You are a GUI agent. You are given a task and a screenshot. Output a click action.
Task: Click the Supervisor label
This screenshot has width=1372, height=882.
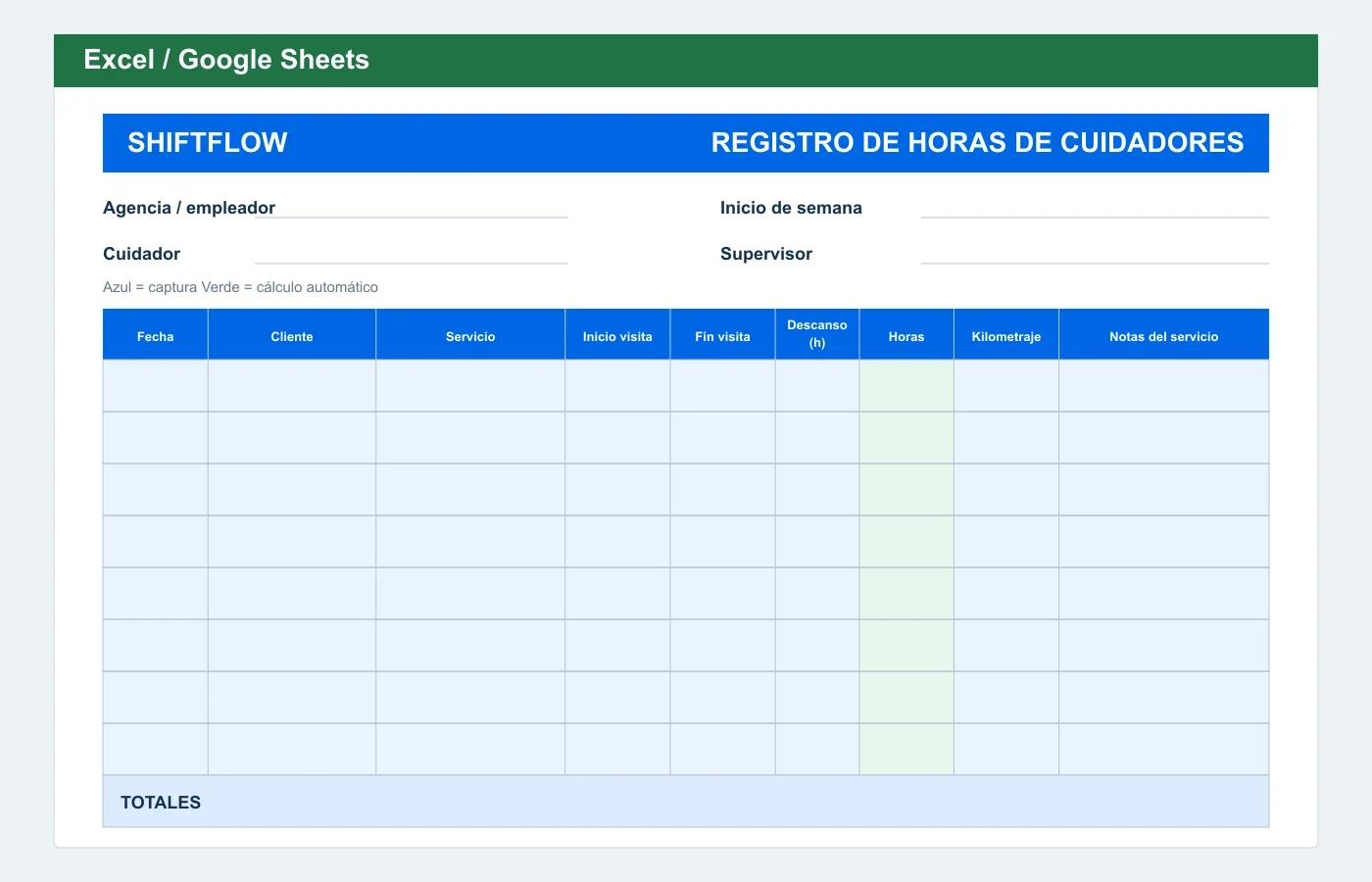tap(766, 254)
